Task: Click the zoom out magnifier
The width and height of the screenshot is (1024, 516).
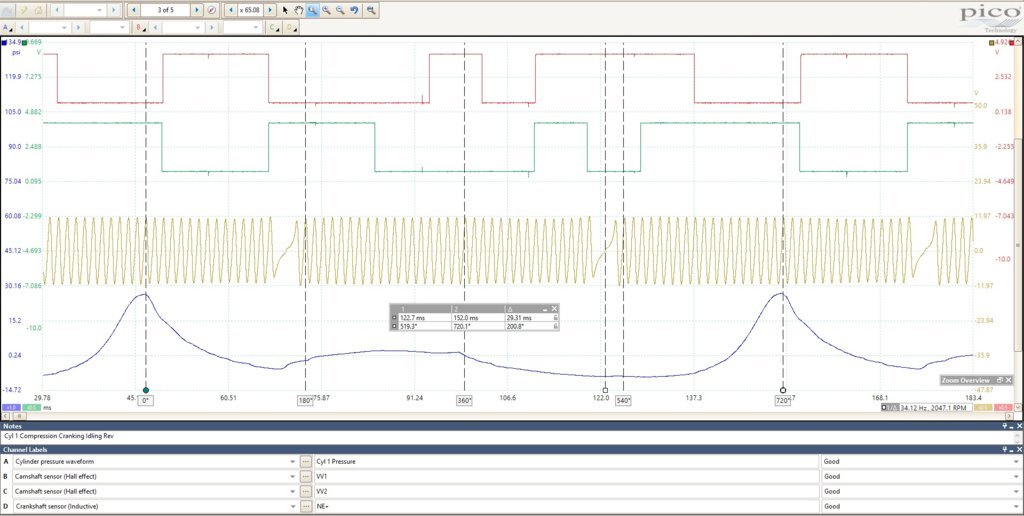Action: tap(340, 10)
